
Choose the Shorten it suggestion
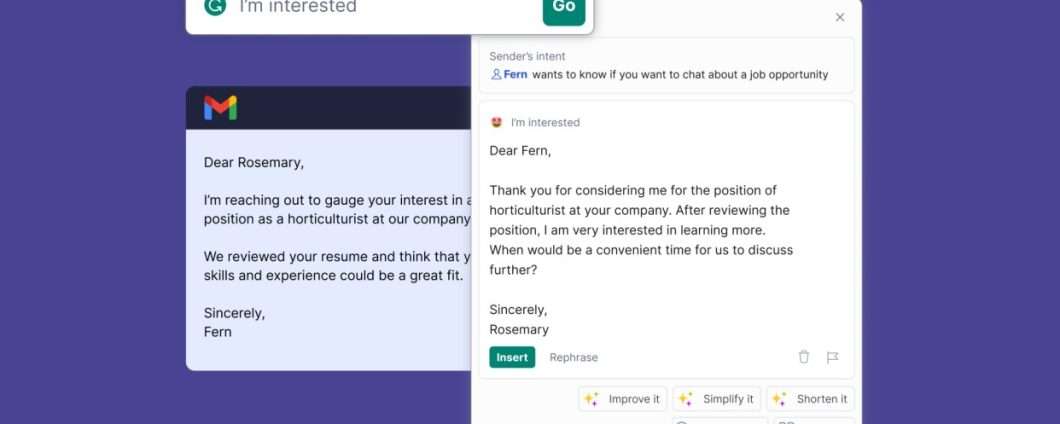[810, 399]
